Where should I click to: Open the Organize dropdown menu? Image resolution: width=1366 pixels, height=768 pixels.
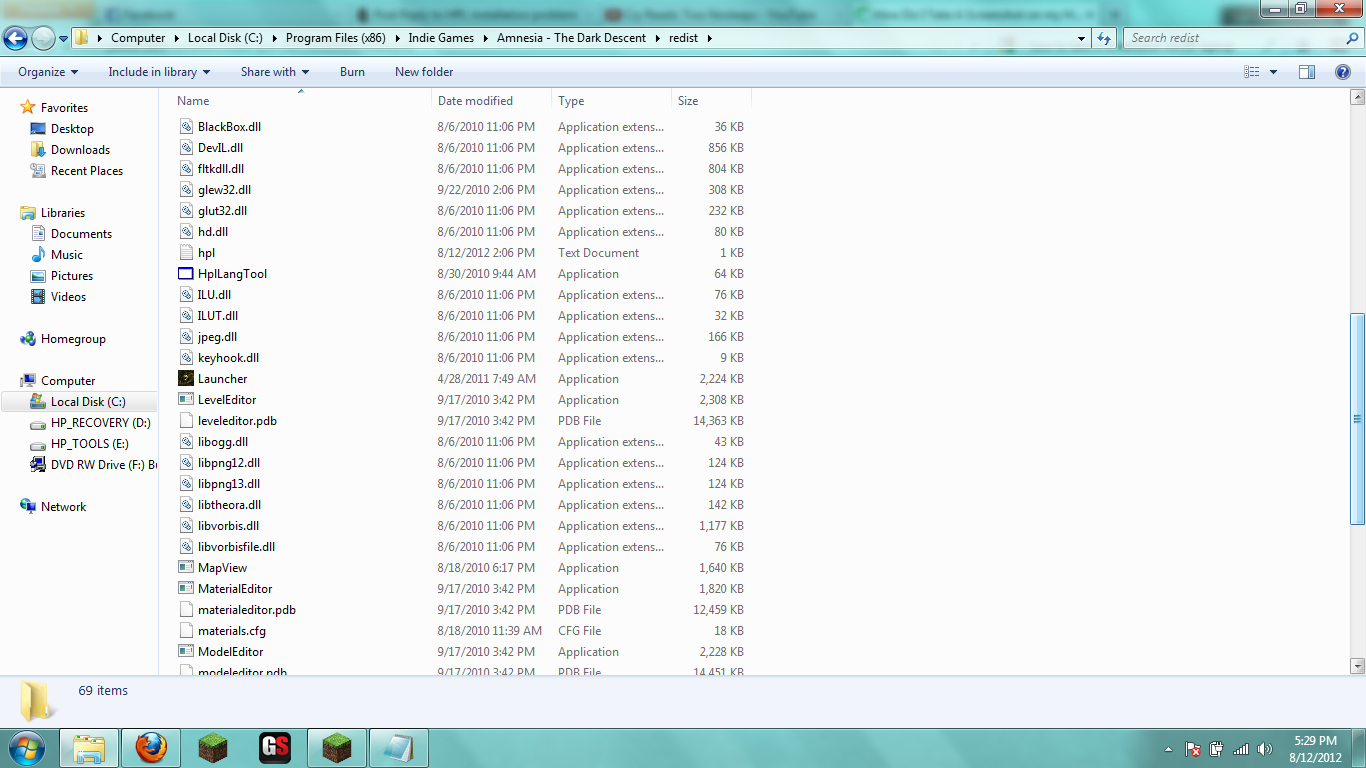tap(47, 72)
